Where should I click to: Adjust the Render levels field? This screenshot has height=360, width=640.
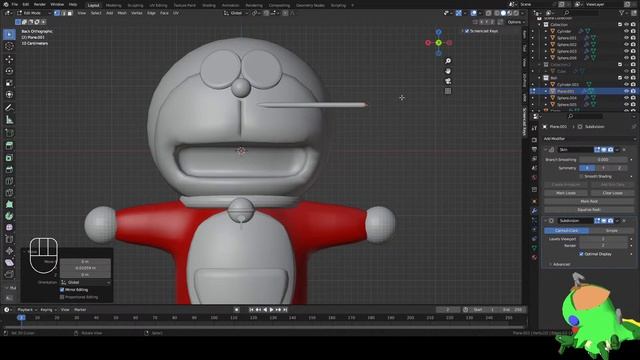point(603,246)
